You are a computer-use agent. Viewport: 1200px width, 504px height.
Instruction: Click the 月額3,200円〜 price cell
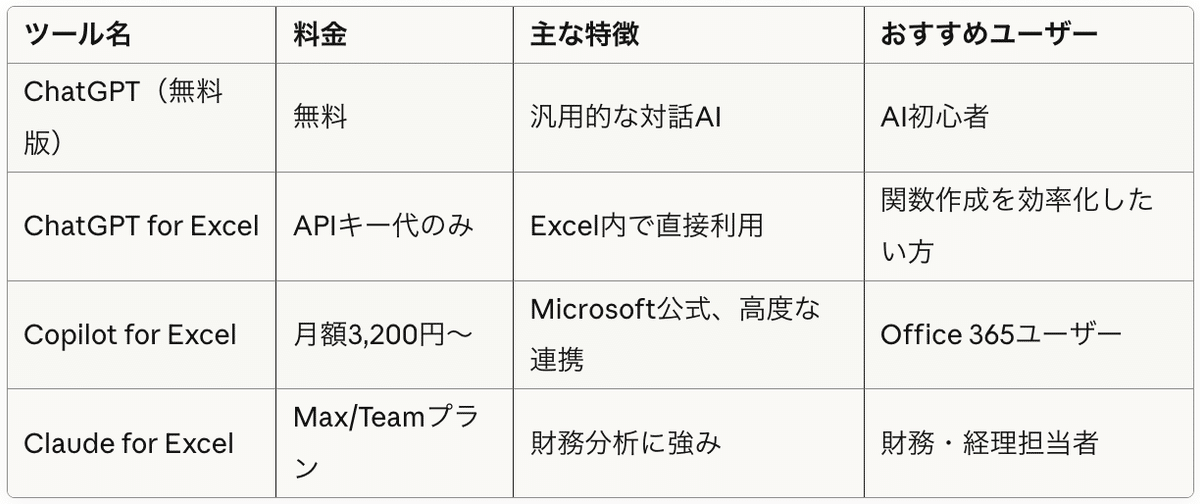click(384, 334)
